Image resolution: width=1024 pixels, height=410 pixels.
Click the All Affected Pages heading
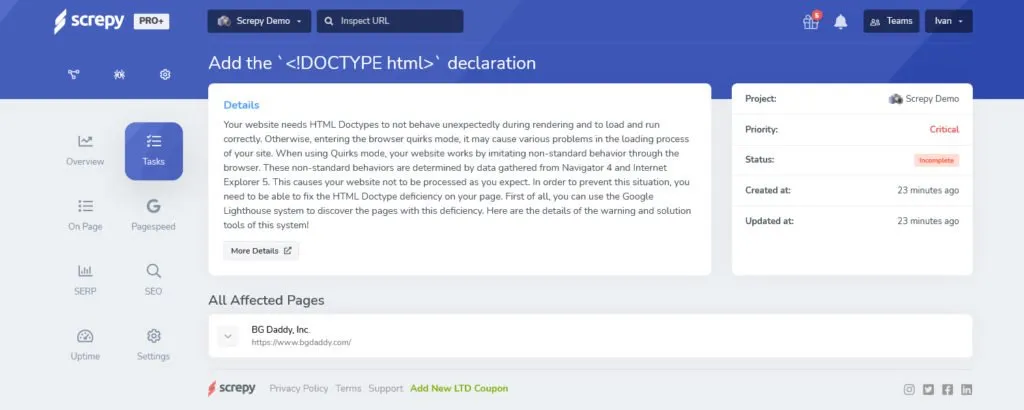coord(266,300)
